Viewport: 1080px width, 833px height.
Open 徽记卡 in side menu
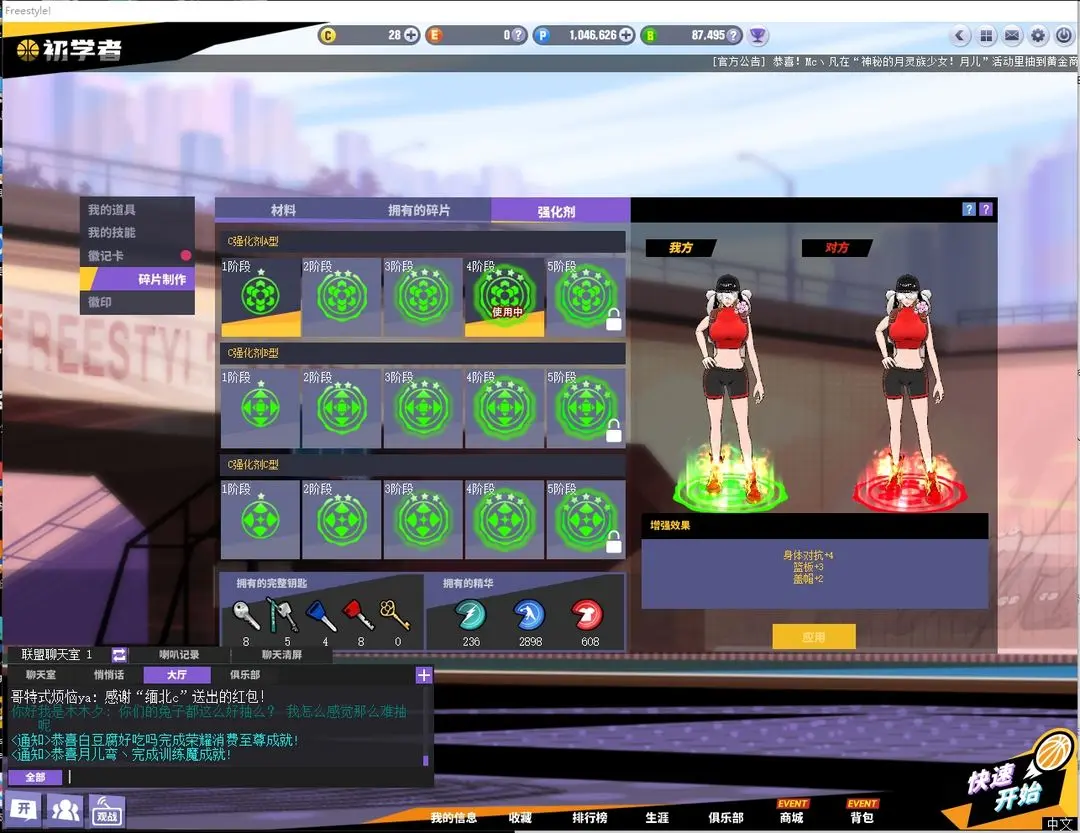(x=137, y=256)
